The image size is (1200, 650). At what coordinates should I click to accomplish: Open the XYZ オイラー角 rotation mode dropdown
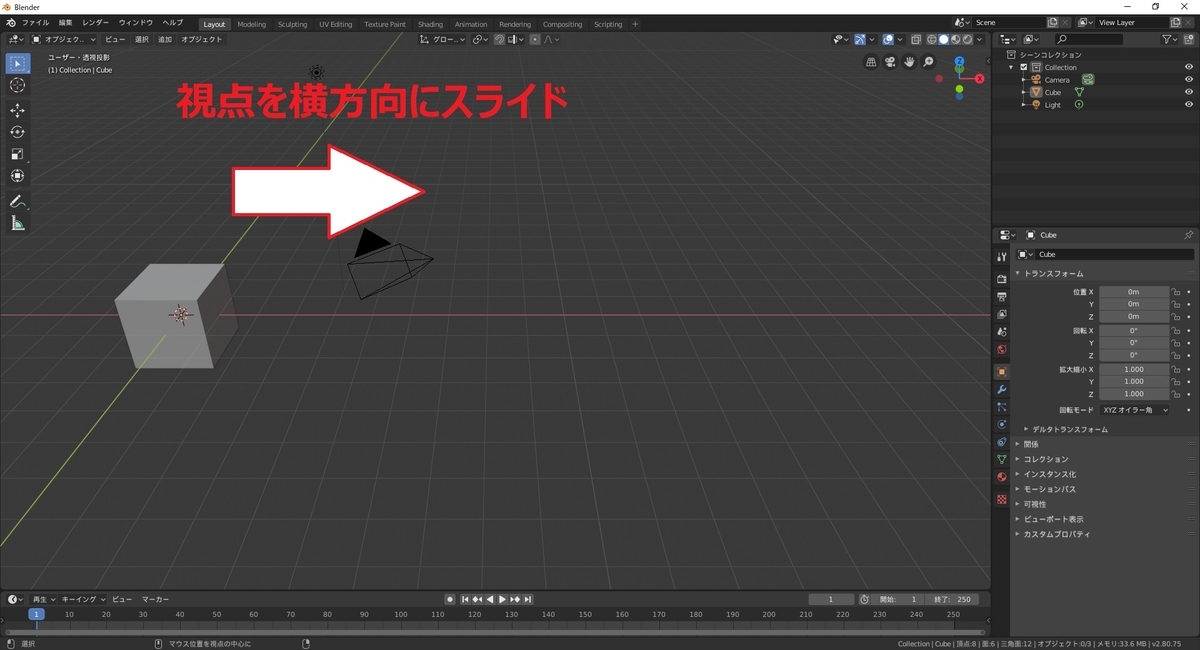click(x=1134, y=410)
